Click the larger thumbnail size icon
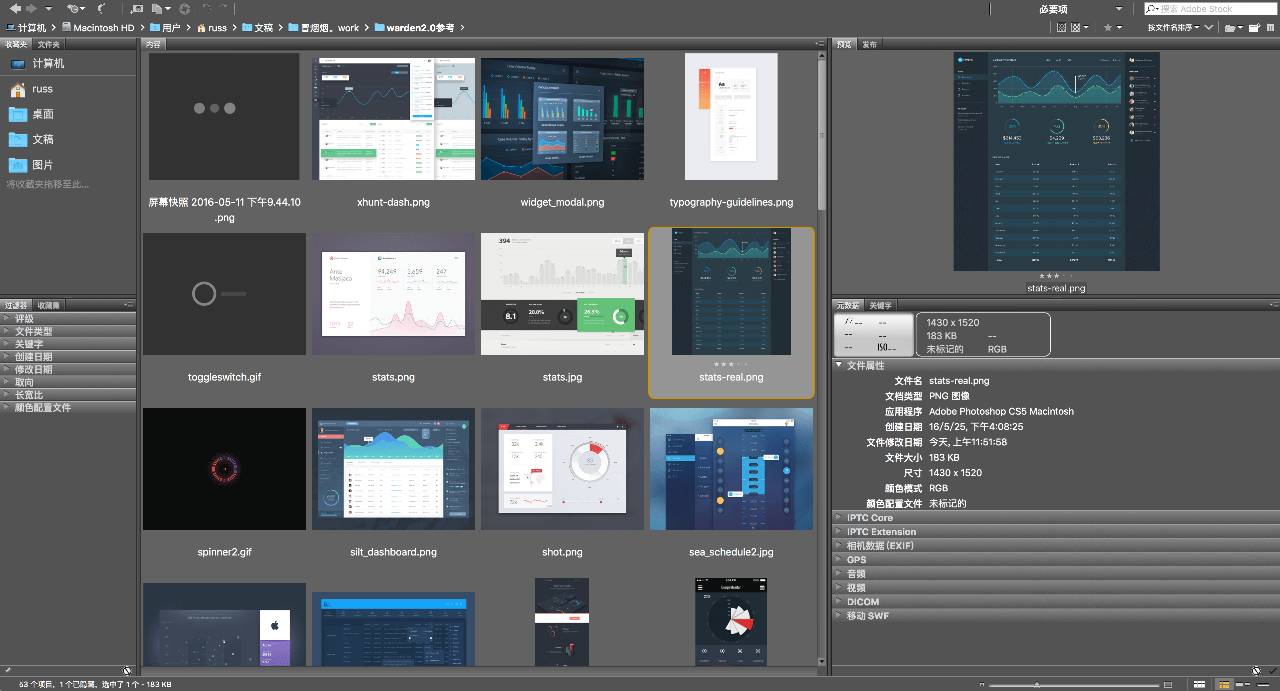Screen dimensions: 1280x691 click(1168, 685)
